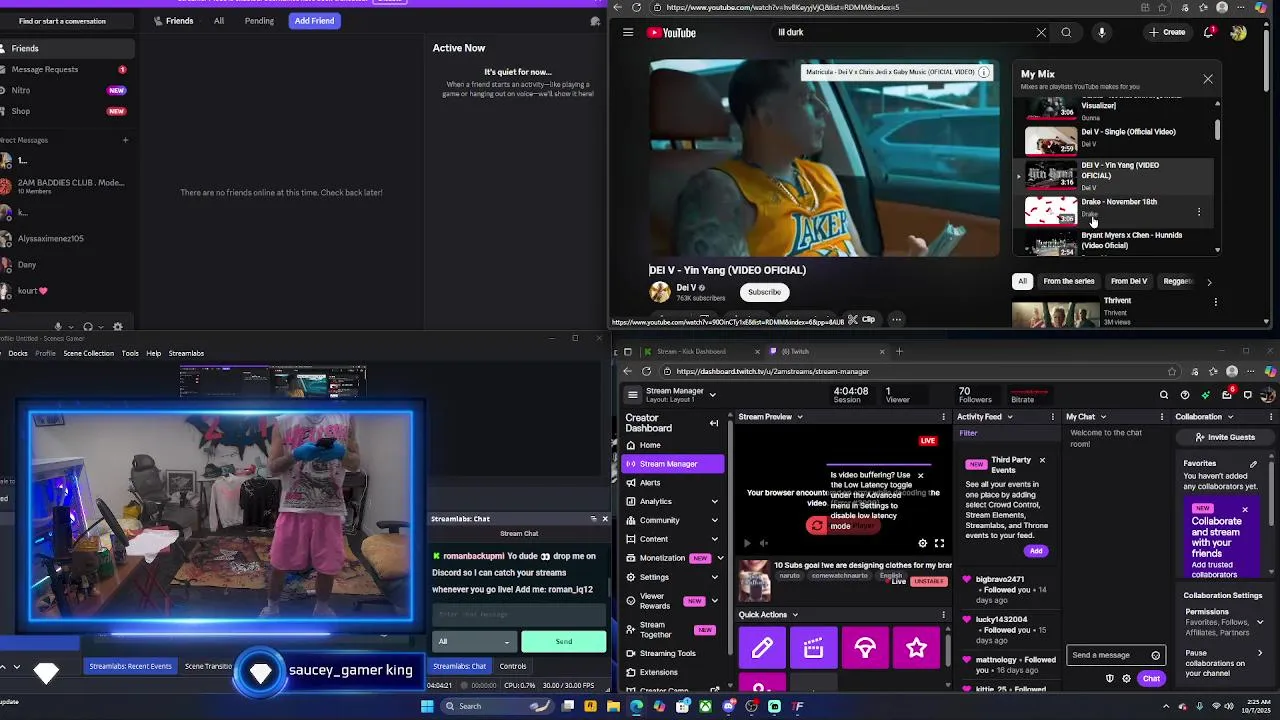Expand the Monetization section chevron

coord(720,558)
